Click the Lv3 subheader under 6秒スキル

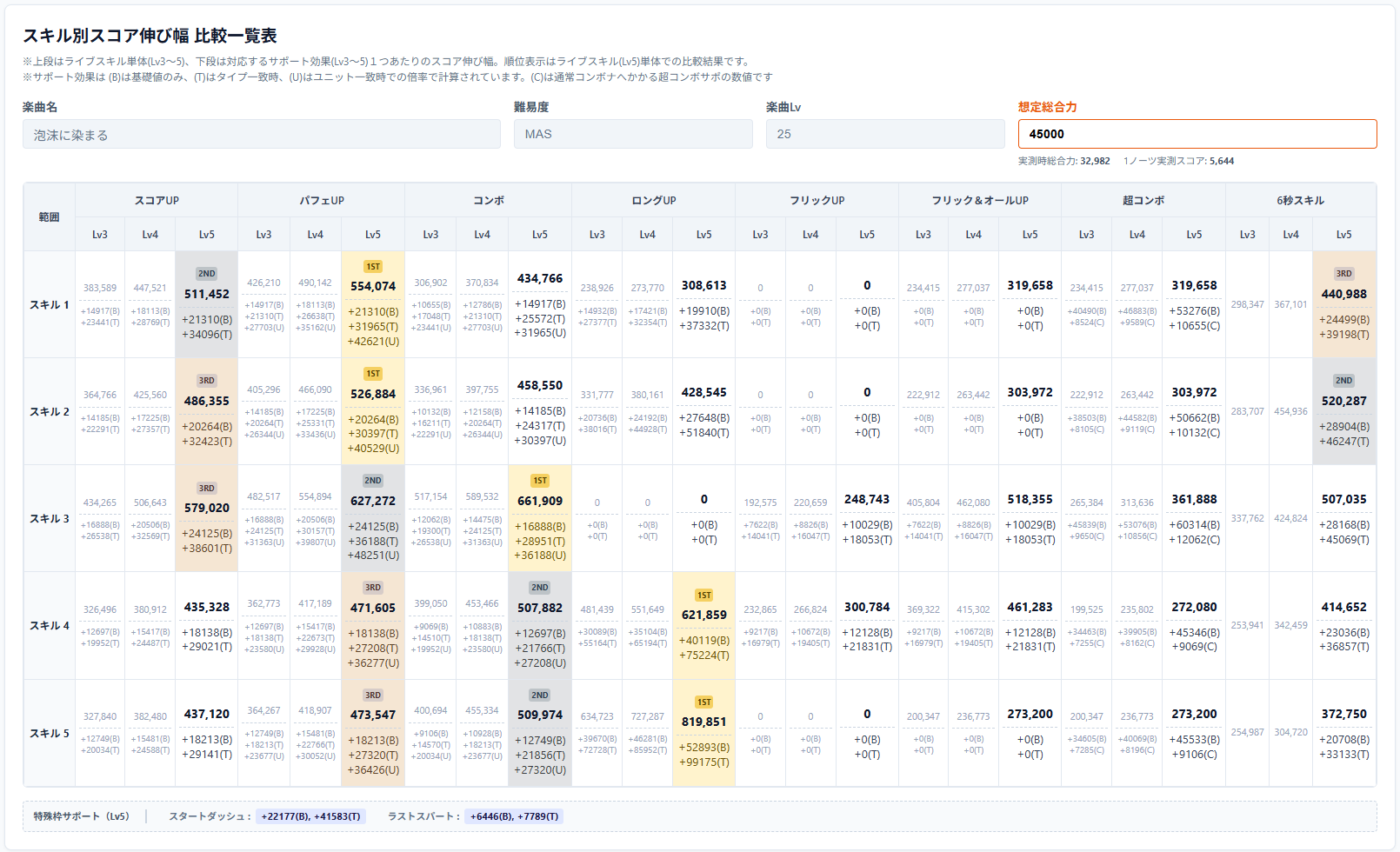[1248, 235]
